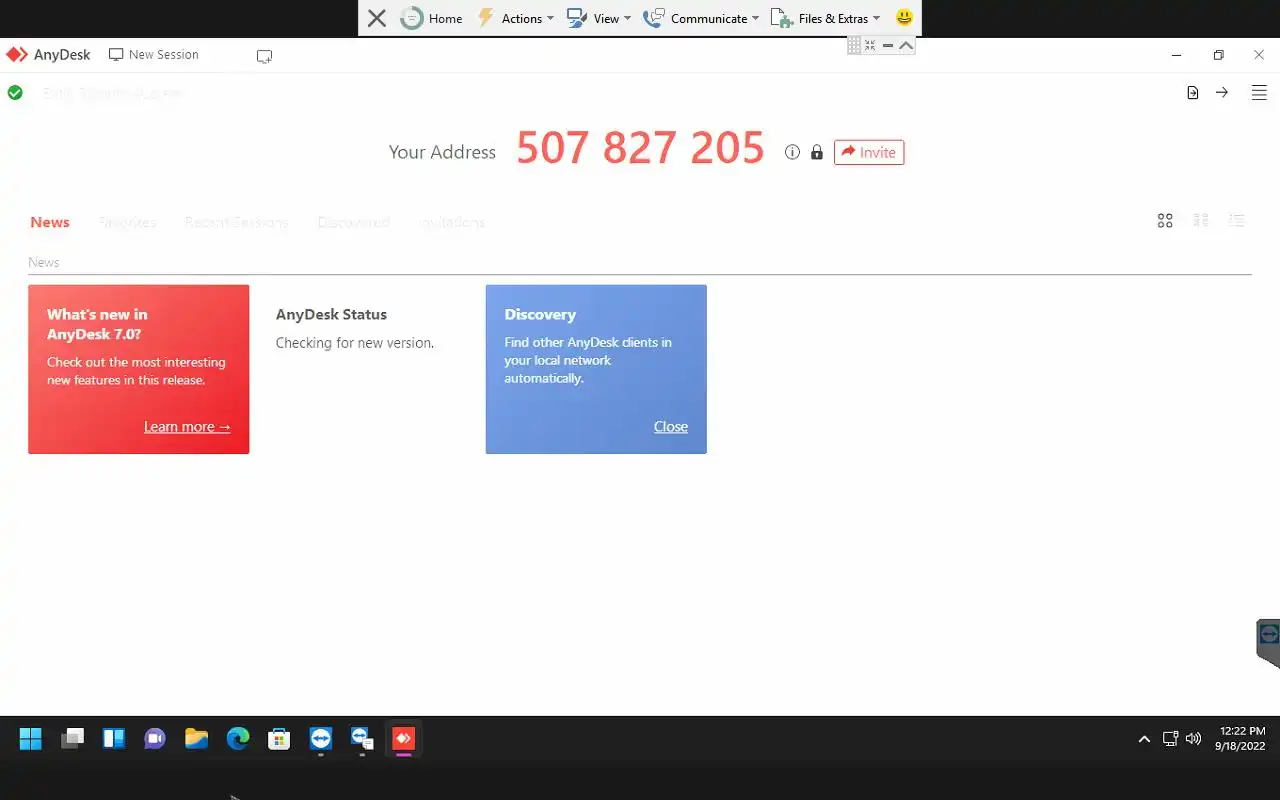This screenshot has height=800, width=1280.
Task: Open the Windows Start menu
Action: [x=31, y=739]
